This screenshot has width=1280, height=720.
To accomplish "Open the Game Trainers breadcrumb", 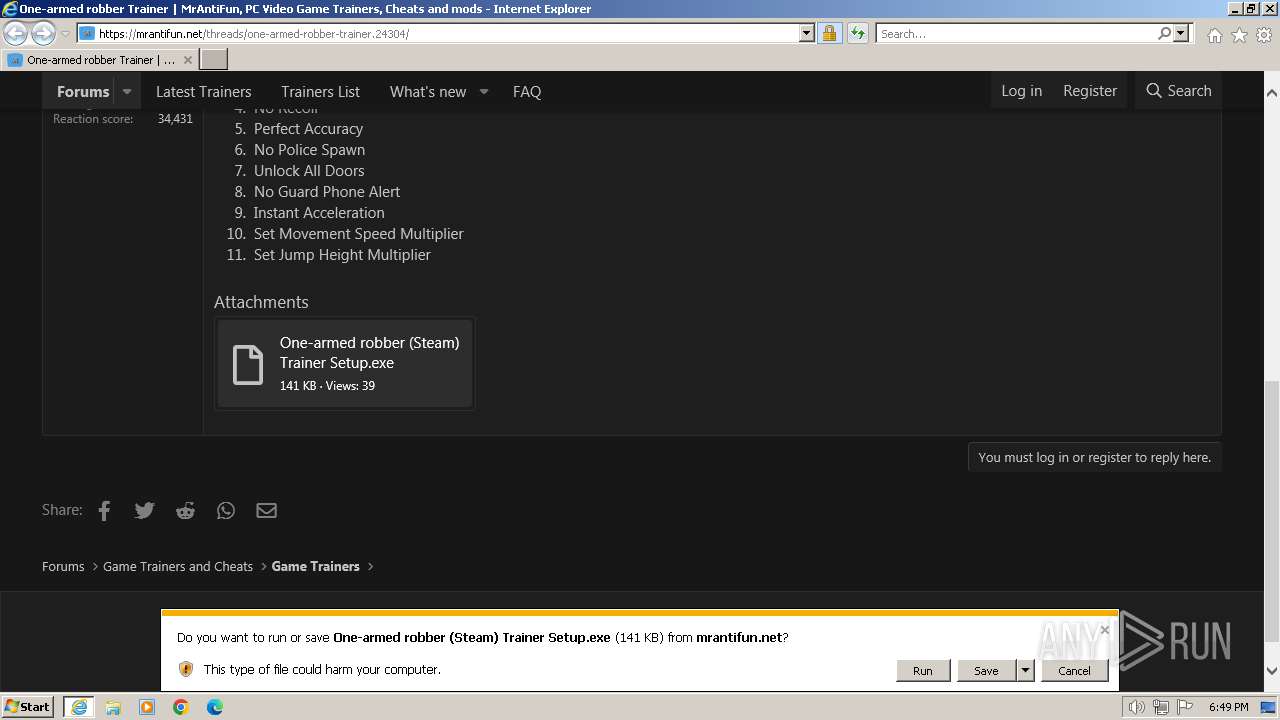I will (x=315, y=566).
